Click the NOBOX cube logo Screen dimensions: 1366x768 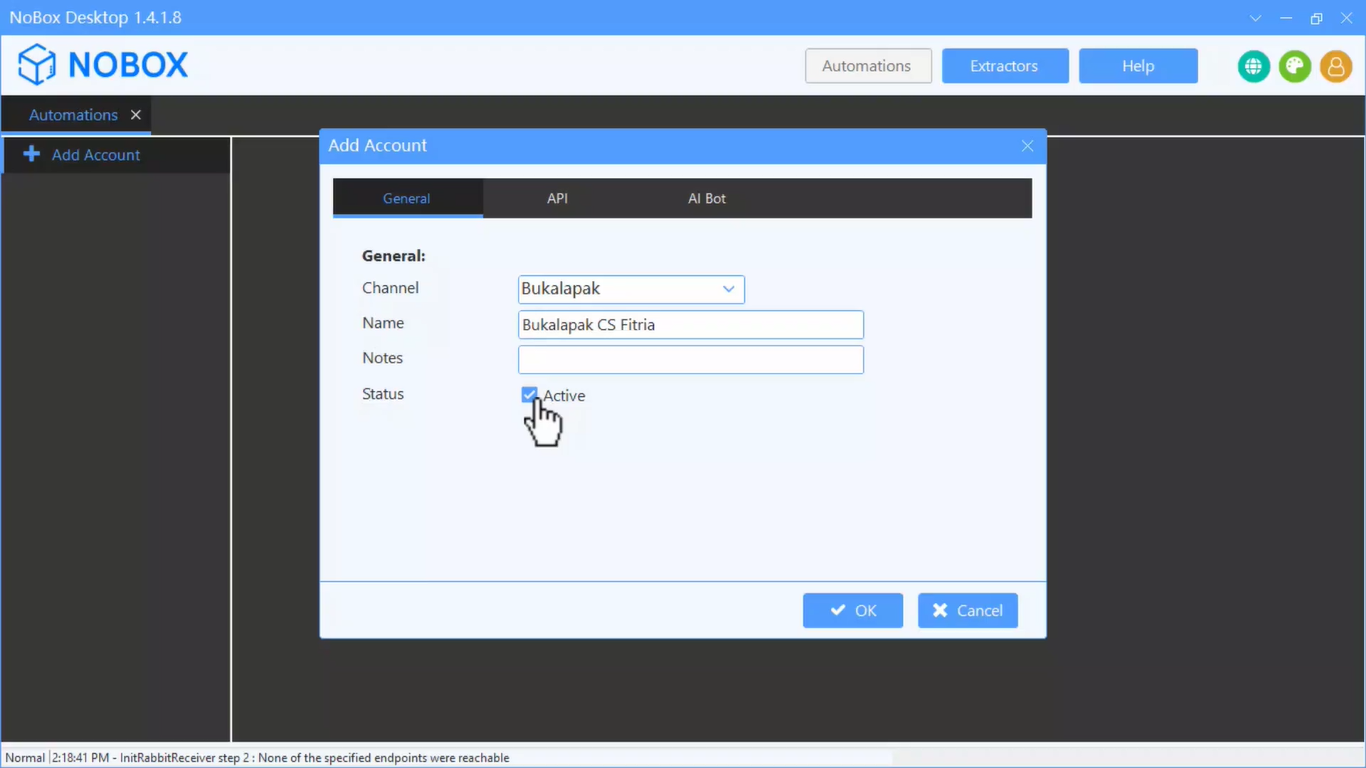click(37, 65)
